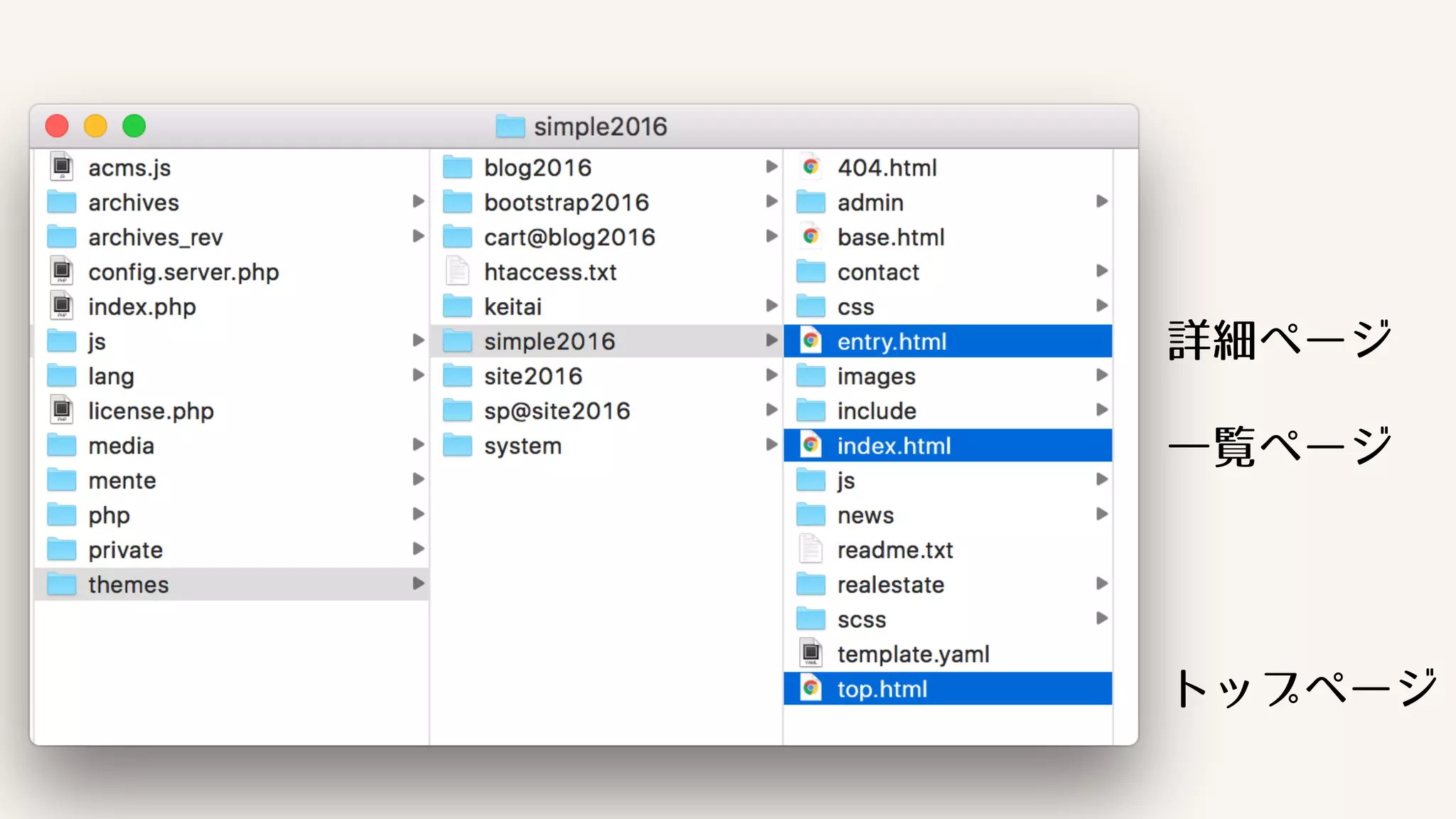This screenshot has height=819, width=1456.
Task: Expand the admin folder arrow
Action: click(x=1101, y=202)
